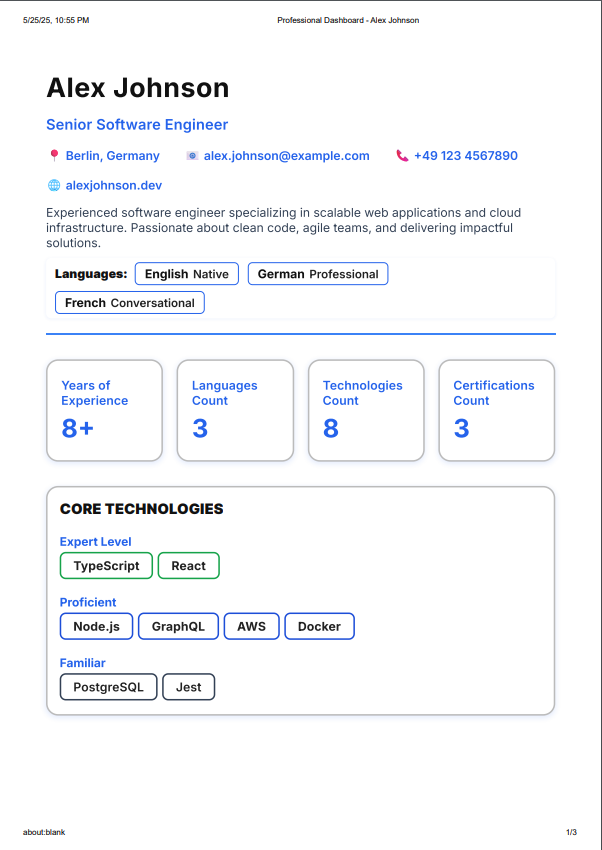Click the summary paragraph starting with Experienced
The image size is (602, 850).
click(x=284, y=228)
